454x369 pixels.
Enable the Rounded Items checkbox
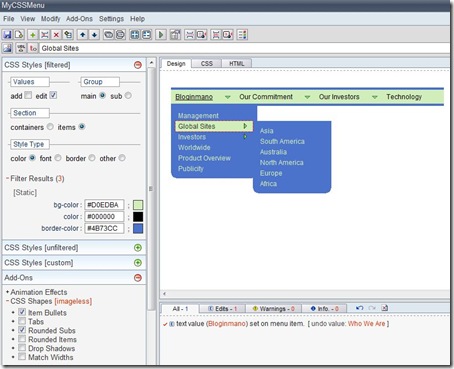pyautogui.click(x=22, y=339)
